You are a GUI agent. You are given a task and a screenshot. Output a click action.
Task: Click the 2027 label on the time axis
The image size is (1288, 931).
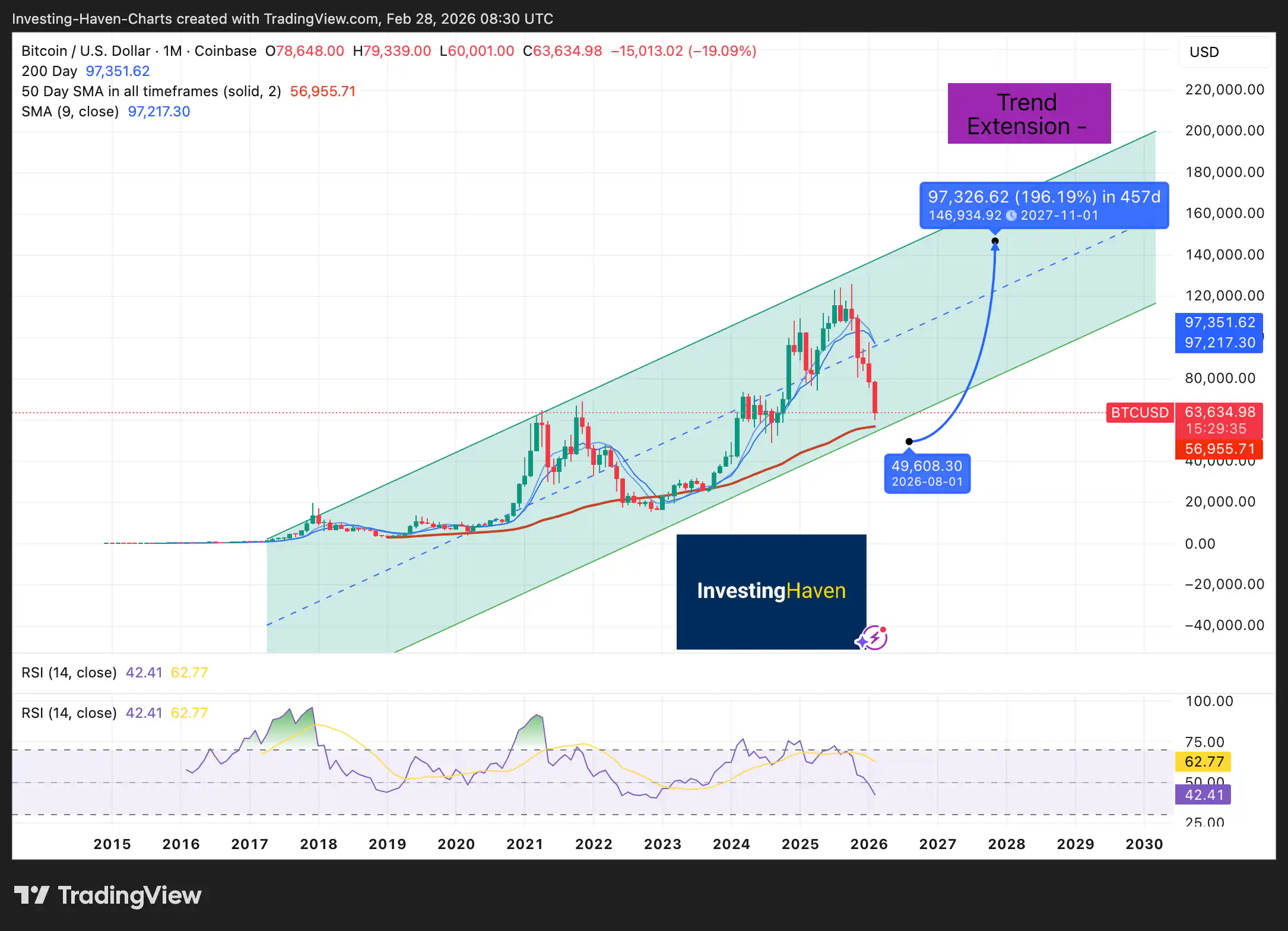pos(938,844)
